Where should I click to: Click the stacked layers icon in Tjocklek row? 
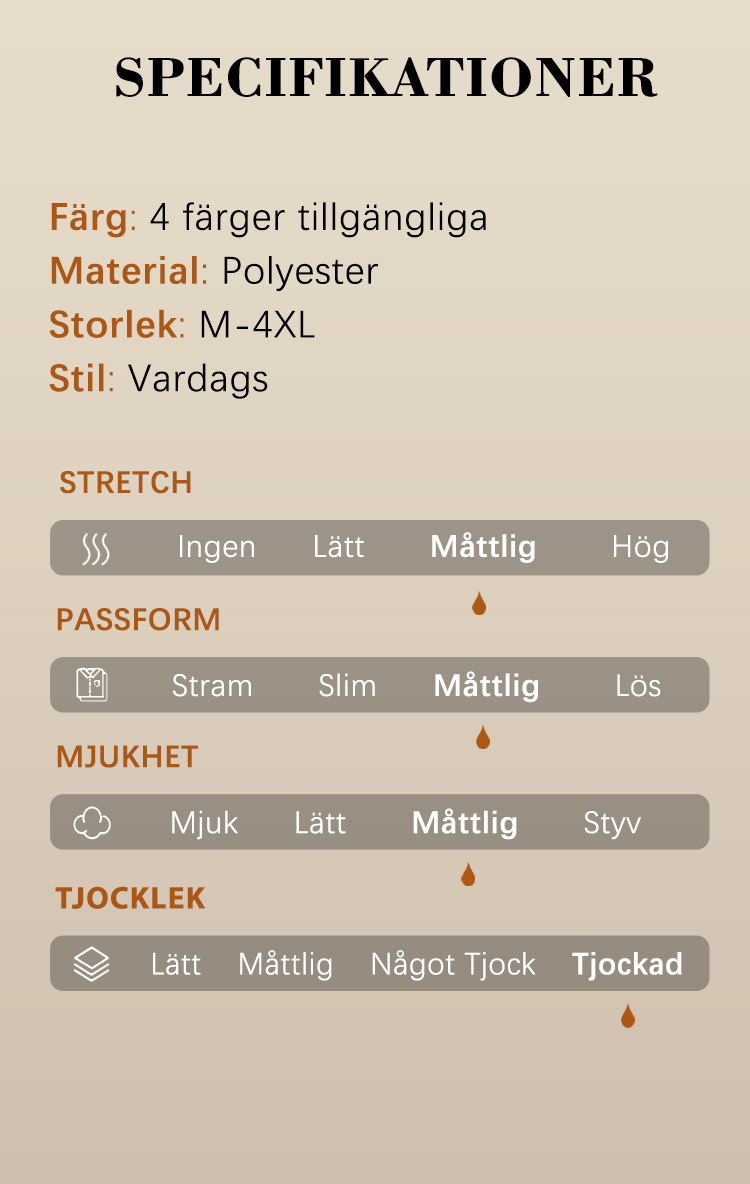[91, 964]
